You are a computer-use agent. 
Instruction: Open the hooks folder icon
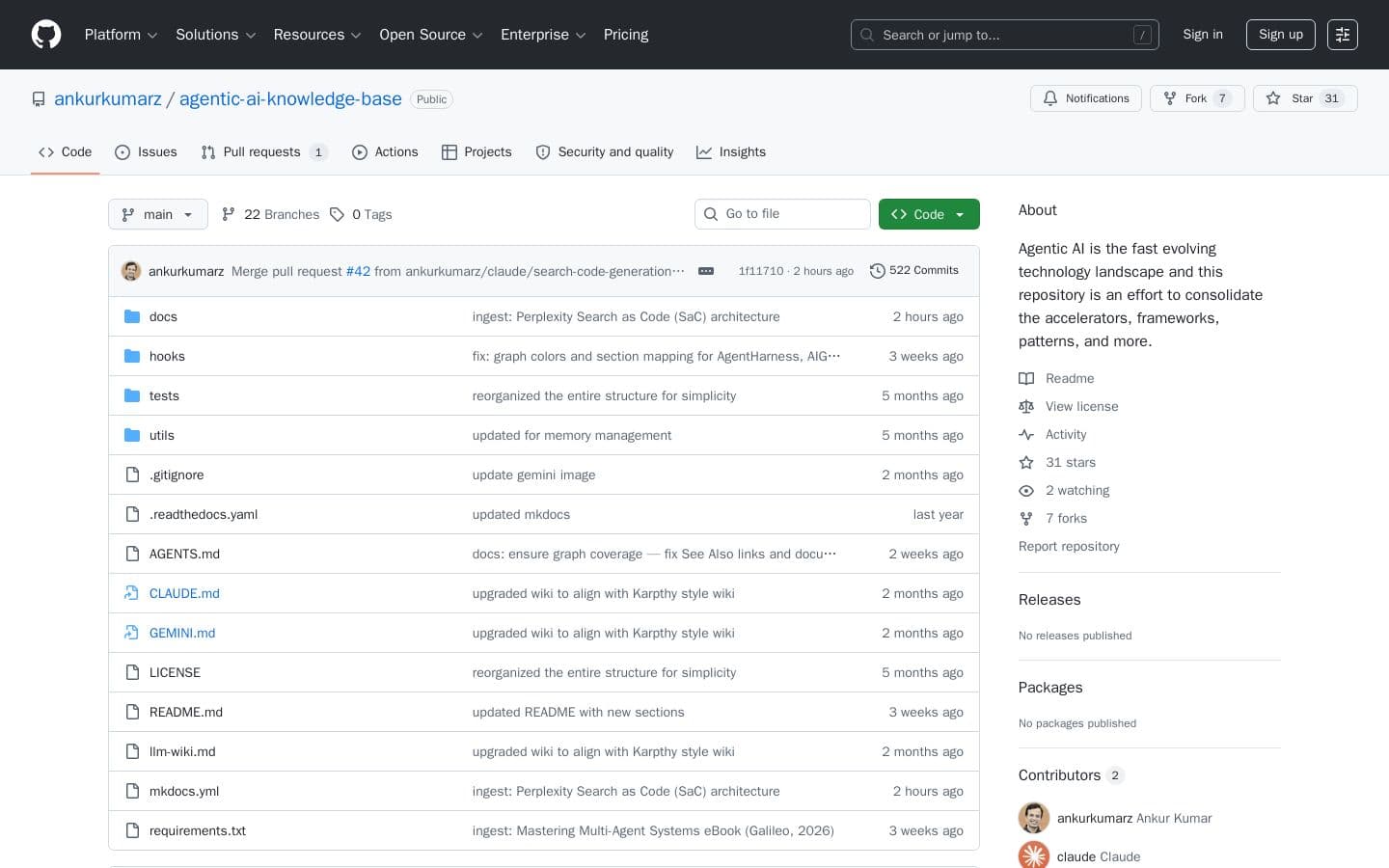coord(132,356)
